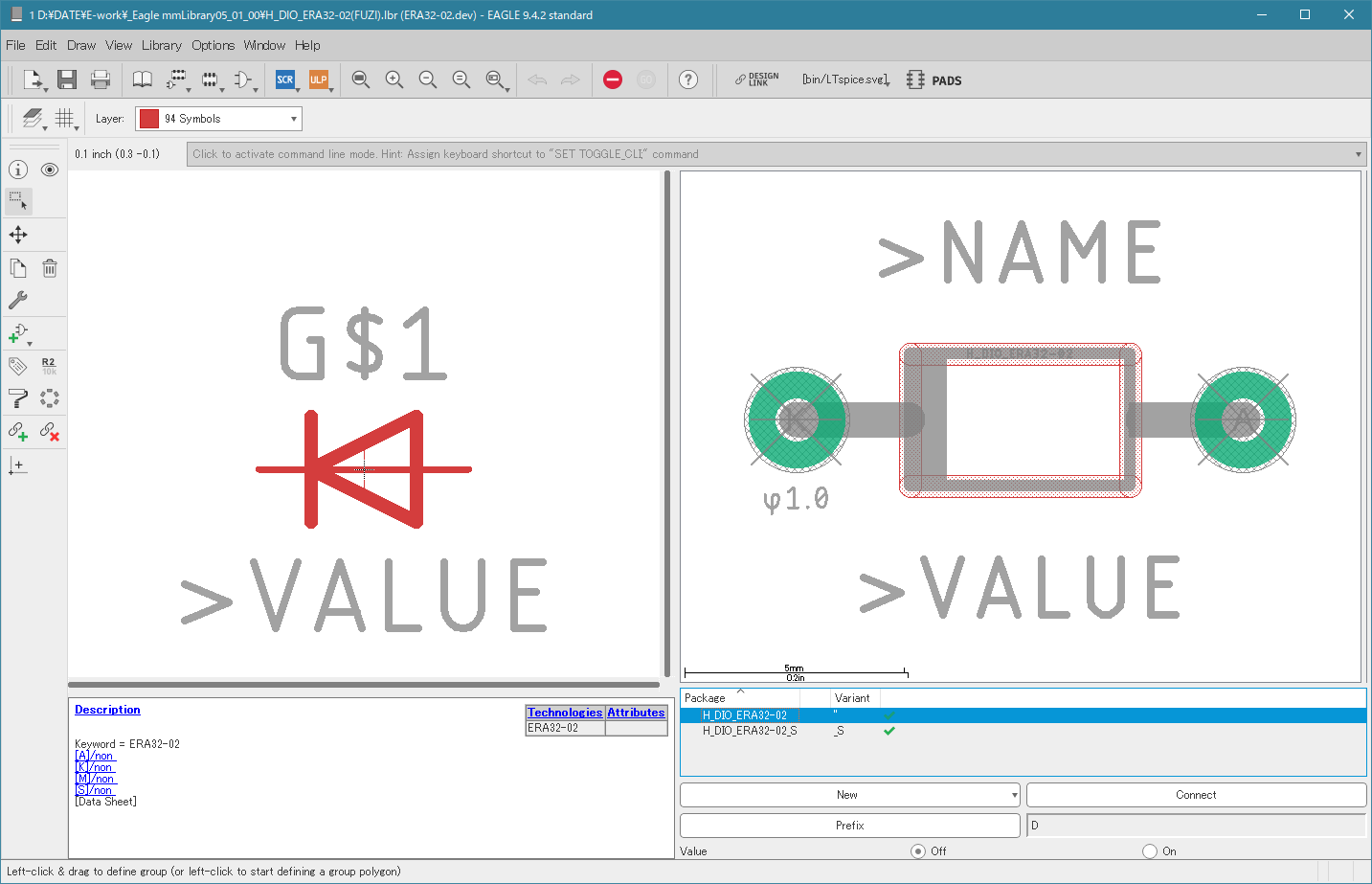This screenshot has width=1372, height=884.
Task: Select the H_DIO_ERA32-02_S package row
Action: (749, 731)
